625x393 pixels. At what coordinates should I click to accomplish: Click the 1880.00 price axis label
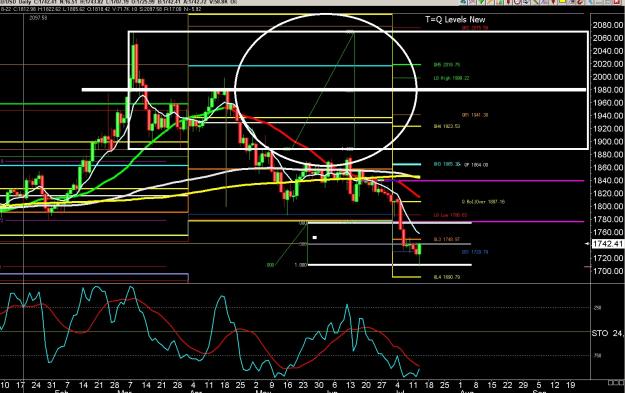click(608, 155)
